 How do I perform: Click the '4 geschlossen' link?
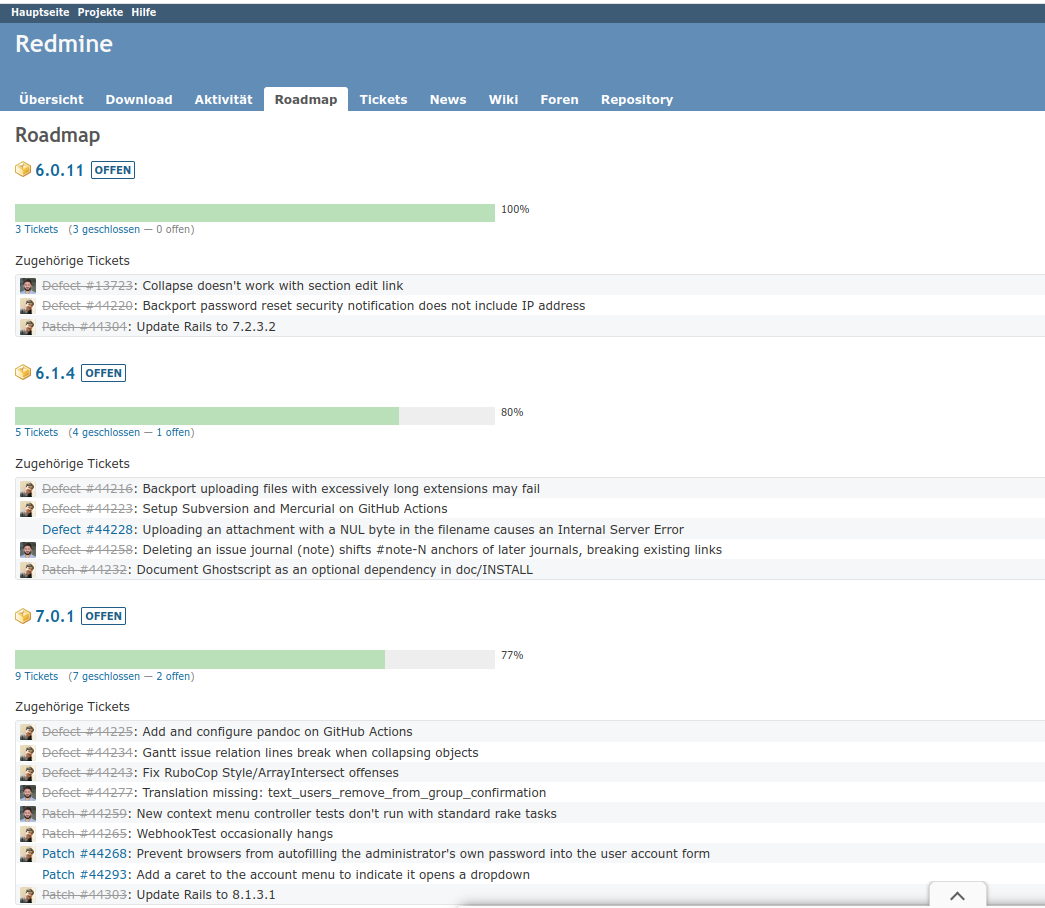point(106,432)
